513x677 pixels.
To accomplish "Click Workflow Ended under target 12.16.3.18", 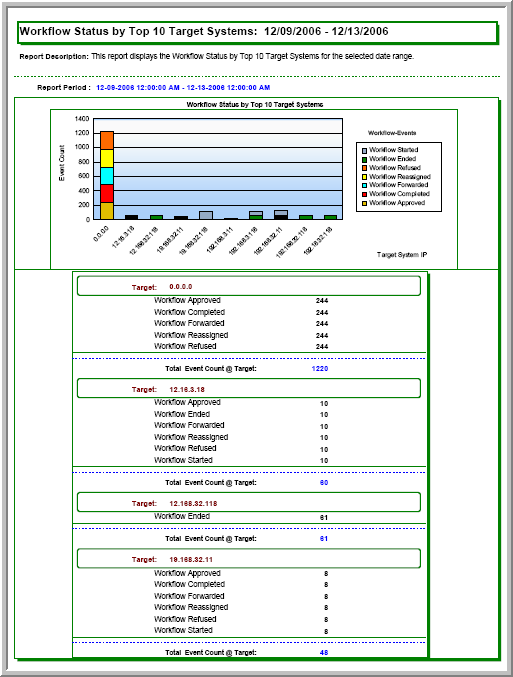I will [182, 414].
